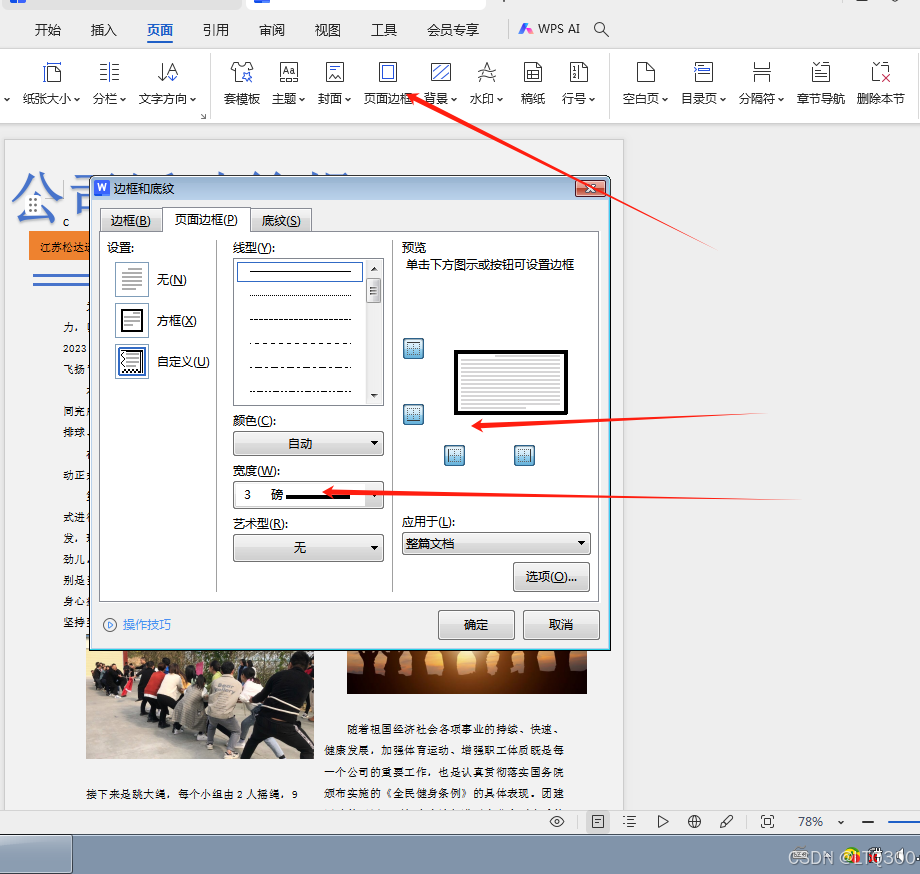Switch to page layout view in status bar

[x=598, y=822]
